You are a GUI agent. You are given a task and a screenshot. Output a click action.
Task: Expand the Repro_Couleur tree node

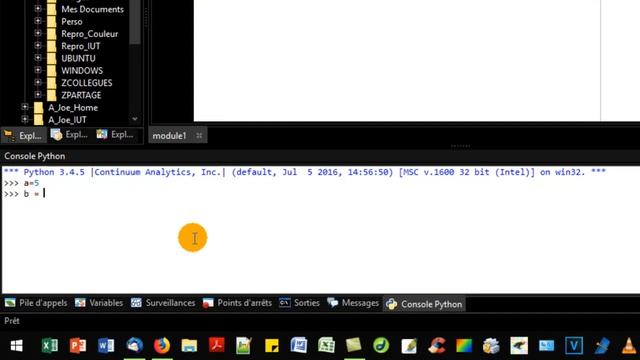pyautogui.click(x=38, y=33)
